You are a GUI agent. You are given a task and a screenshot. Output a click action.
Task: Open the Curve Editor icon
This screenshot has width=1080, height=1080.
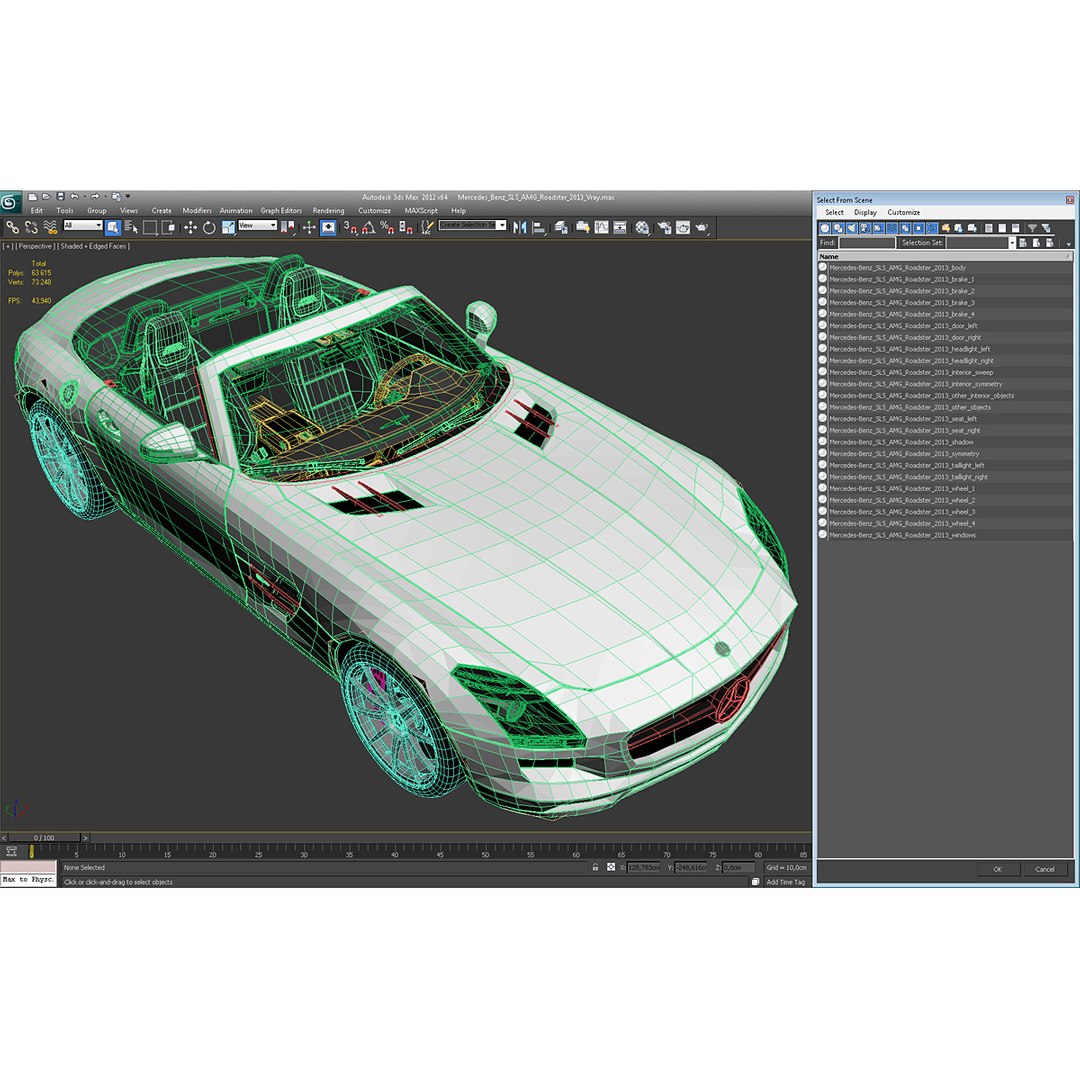coord(601,227)
